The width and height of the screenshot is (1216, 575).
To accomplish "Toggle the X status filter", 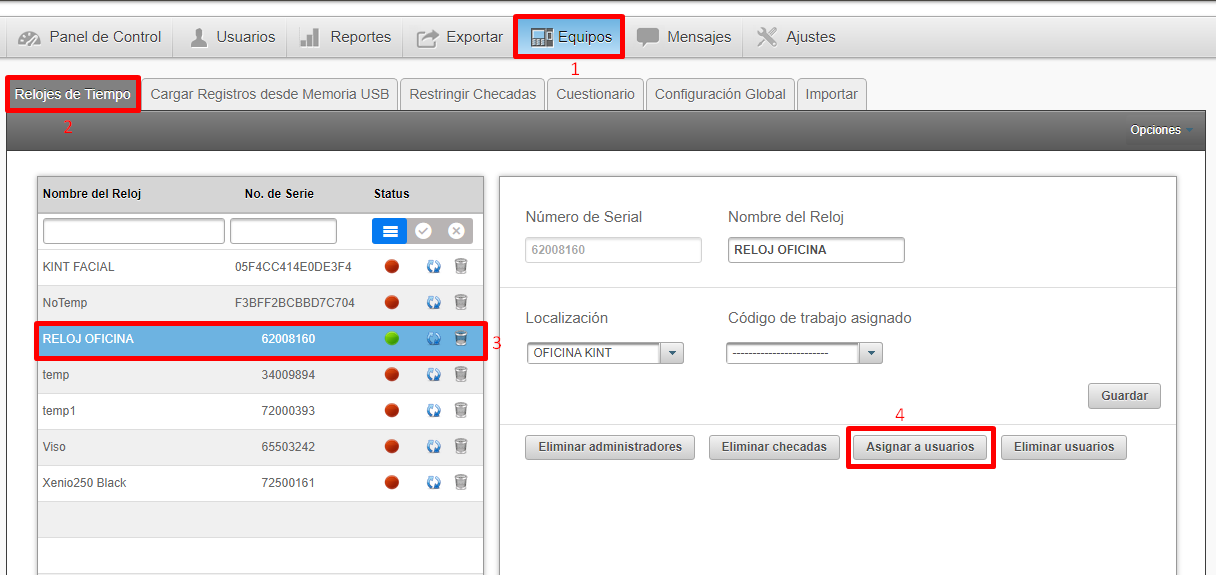I will (x=456, y=231).
